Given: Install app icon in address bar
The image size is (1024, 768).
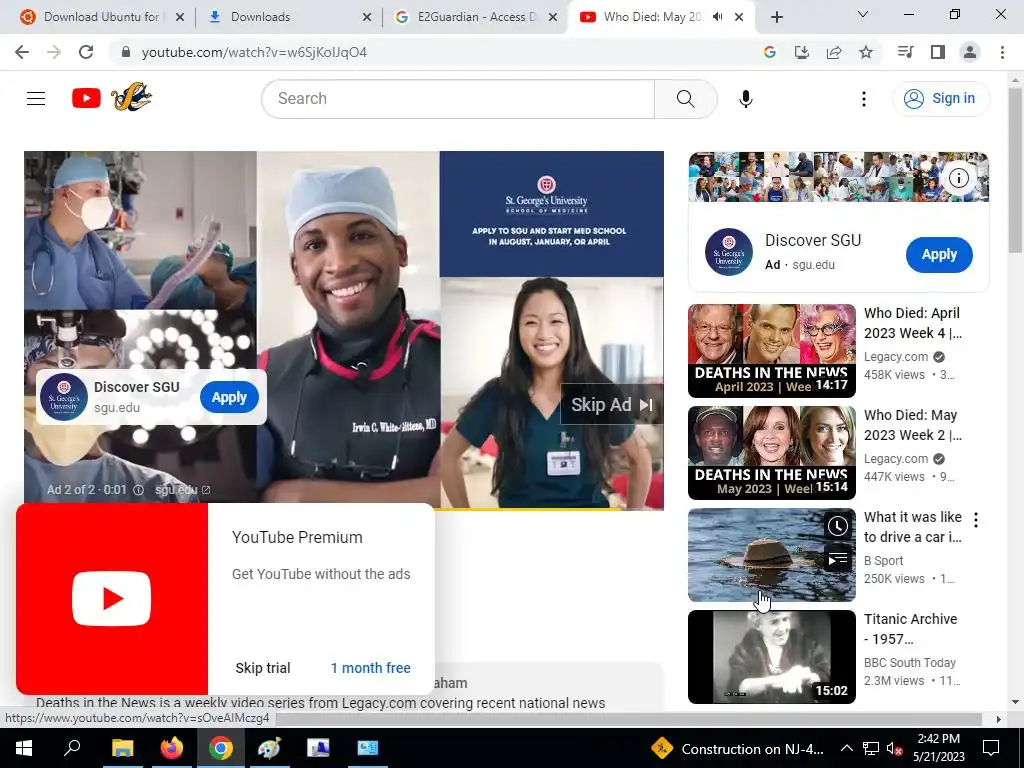Looking at the screenshot, I should coord(801,52).
